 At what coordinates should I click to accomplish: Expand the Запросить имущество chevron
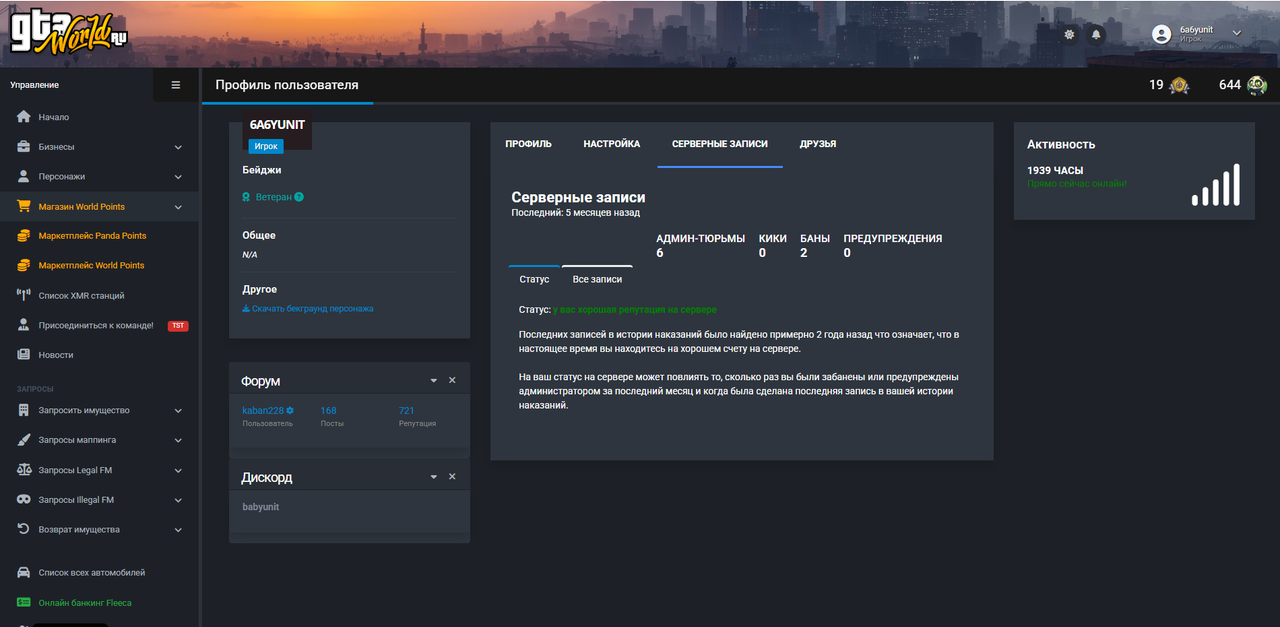coord(178,411)
